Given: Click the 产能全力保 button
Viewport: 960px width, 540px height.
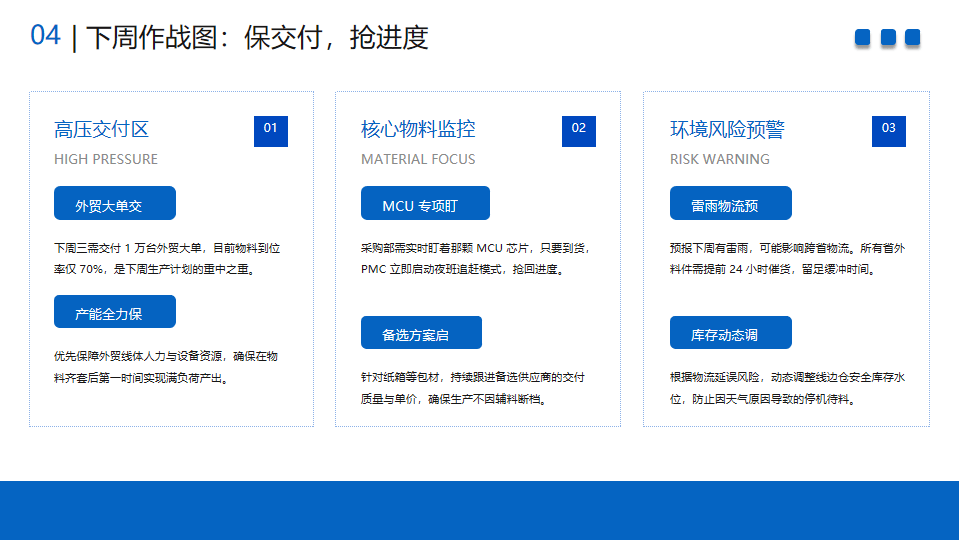Looking at the screenshot, I should point(115,312).
